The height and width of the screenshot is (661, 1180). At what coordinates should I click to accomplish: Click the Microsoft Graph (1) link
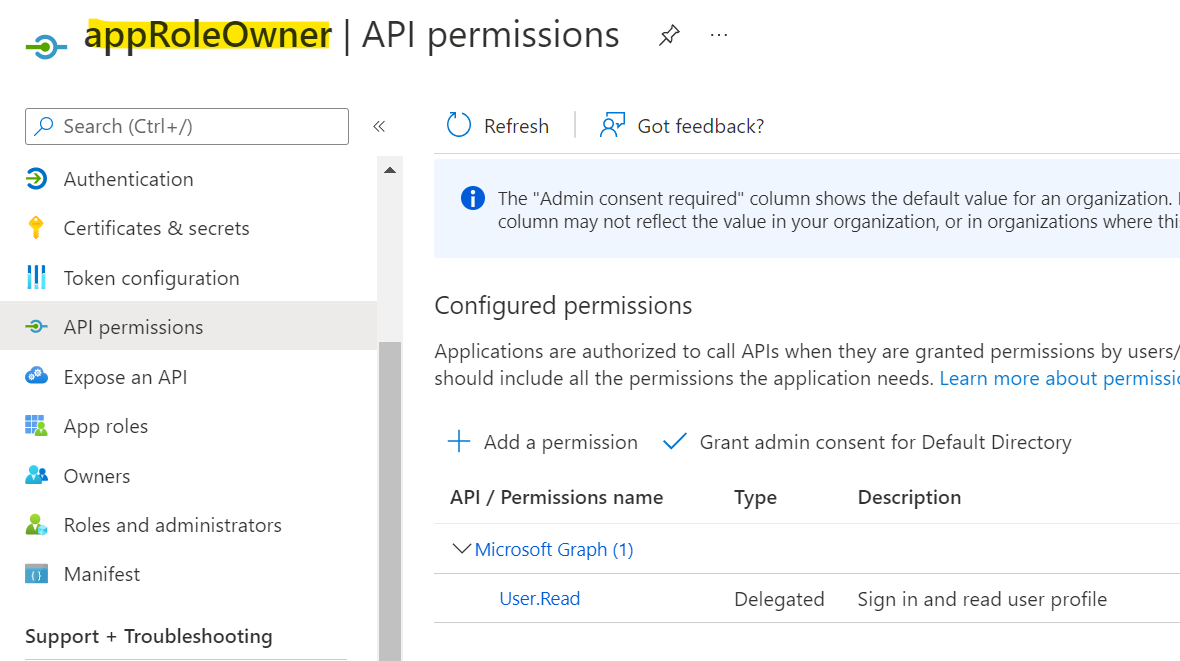click(x=554, y=550)
